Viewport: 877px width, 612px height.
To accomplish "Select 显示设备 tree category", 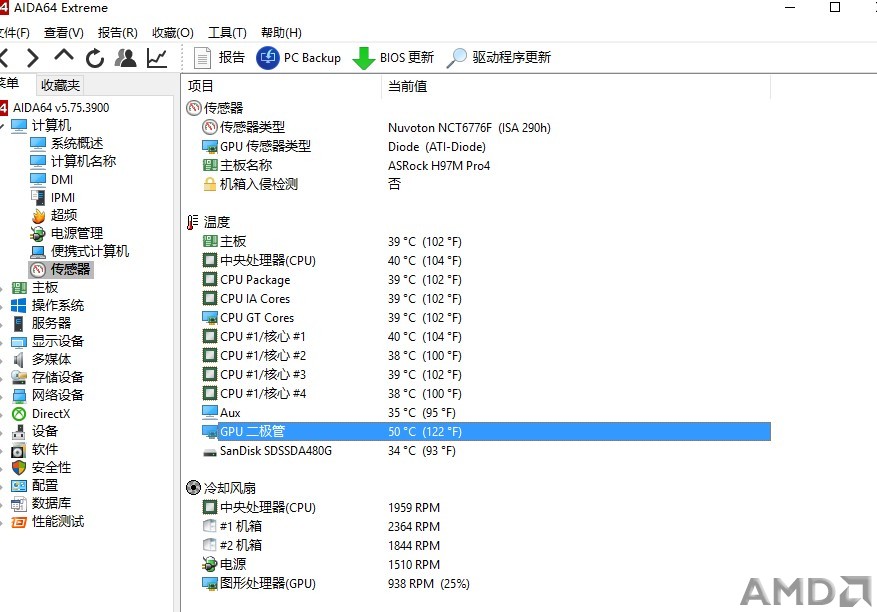I will tap(48, 341).
